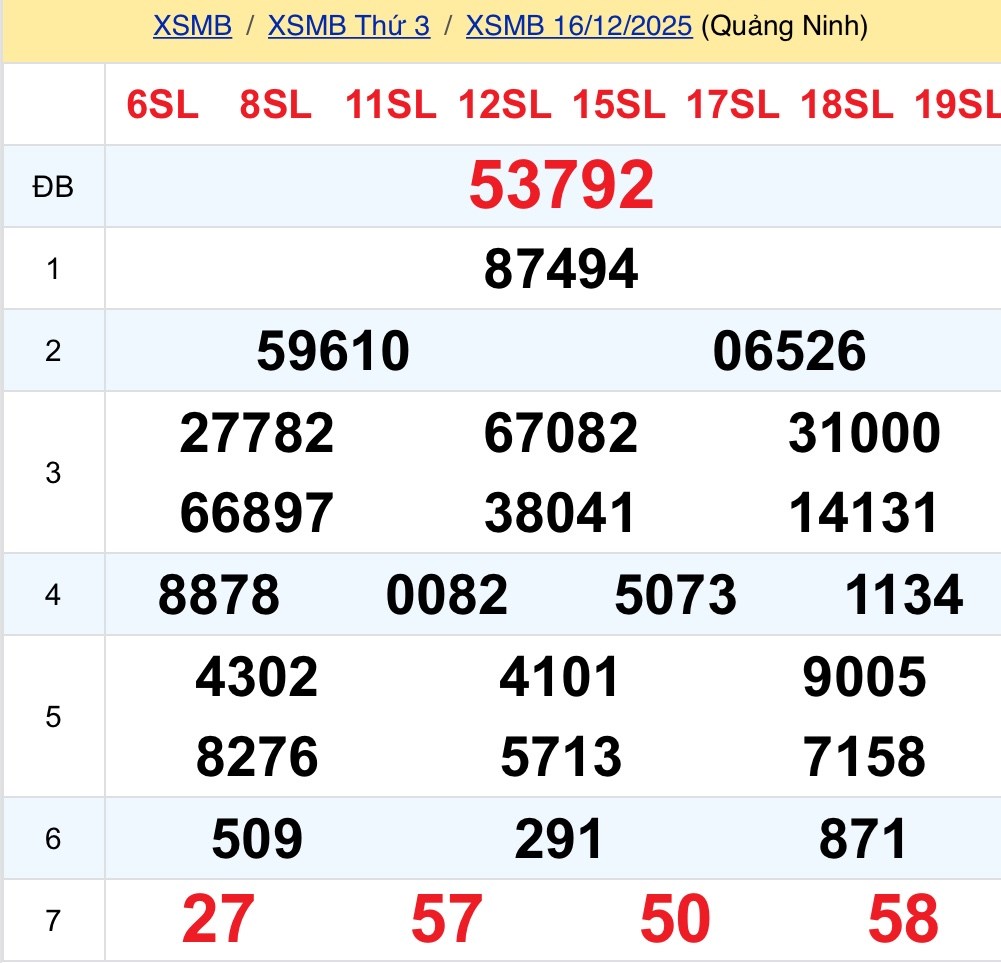Select third prize number 38041
Screen dimensions: 1001x963
(x=561, y=513)
